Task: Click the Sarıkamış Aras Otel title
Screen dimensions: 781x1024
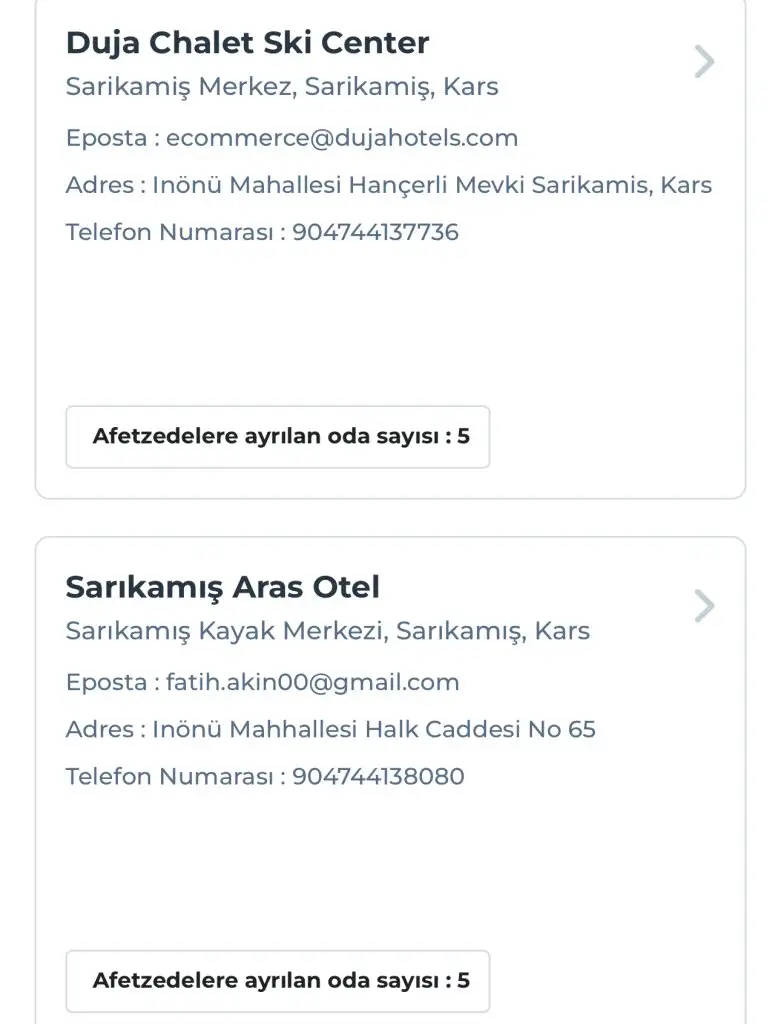Action: pos(222,587)
